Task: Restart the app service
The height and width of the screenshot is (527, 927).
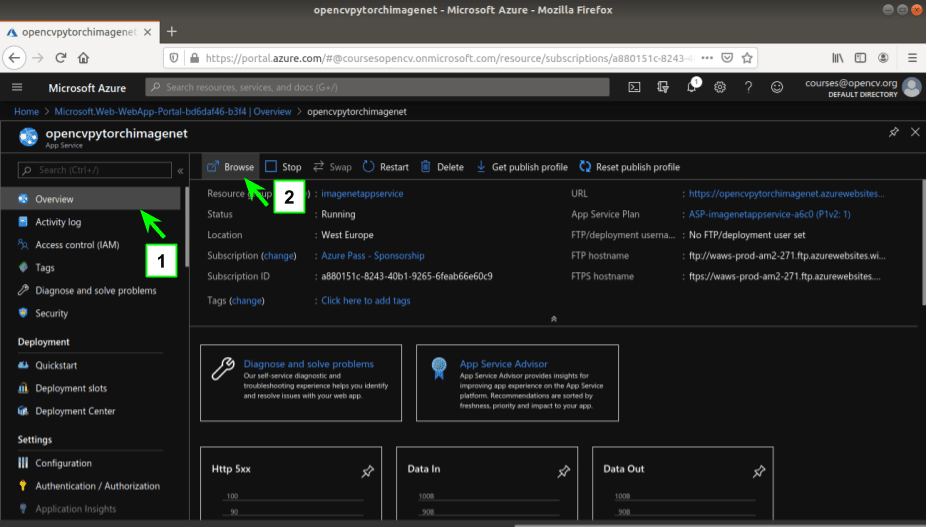Action: point(385,167)
